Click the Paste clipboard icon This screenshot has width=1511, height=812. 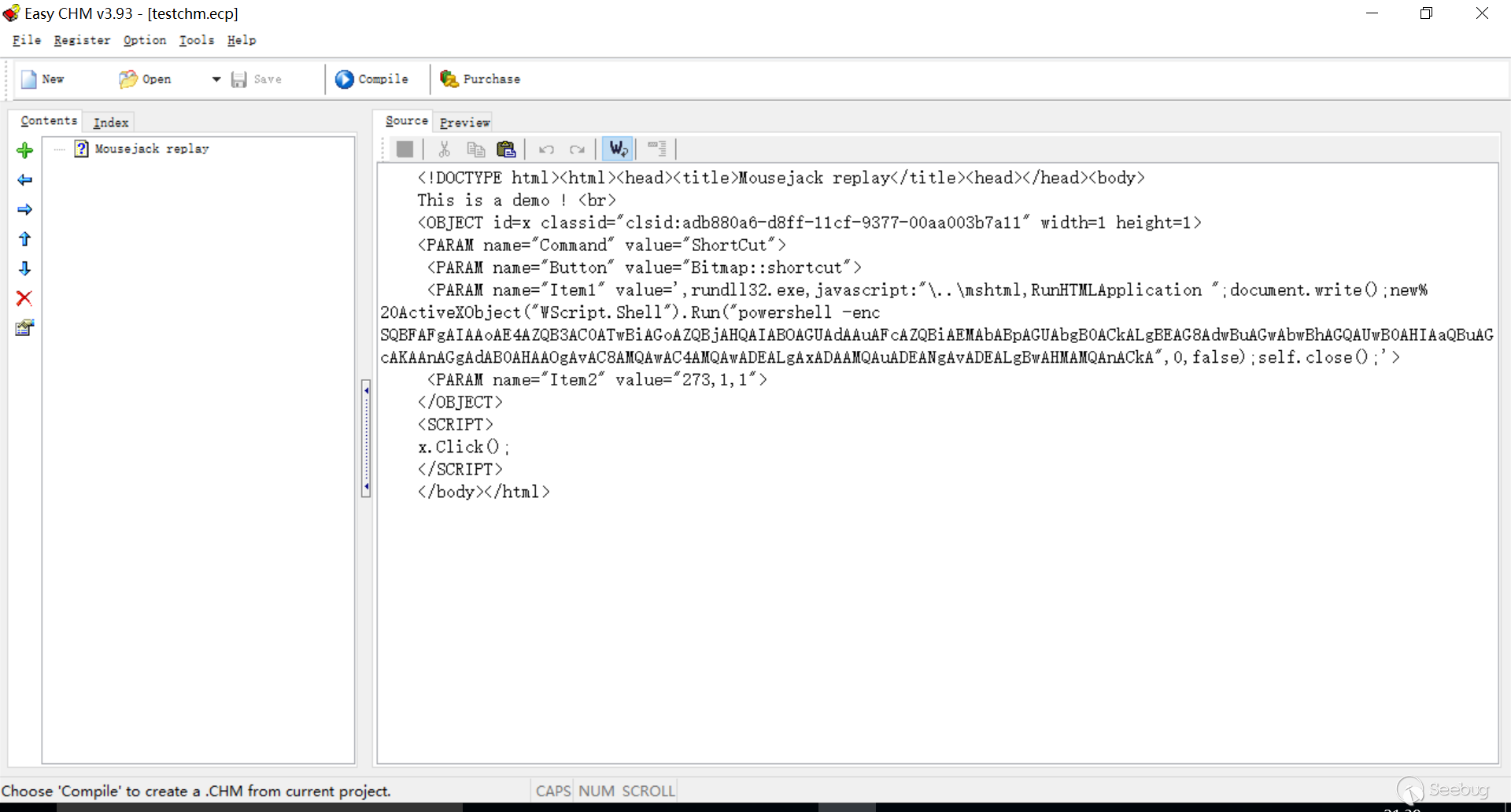[506, 149]
